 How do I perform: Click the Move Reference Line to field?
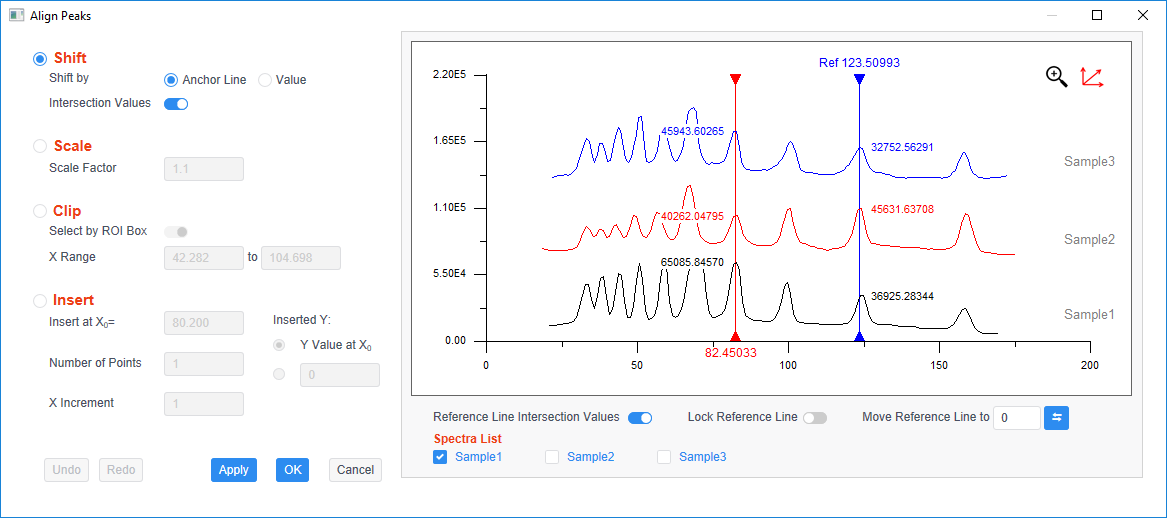[x=1017, y=418]
